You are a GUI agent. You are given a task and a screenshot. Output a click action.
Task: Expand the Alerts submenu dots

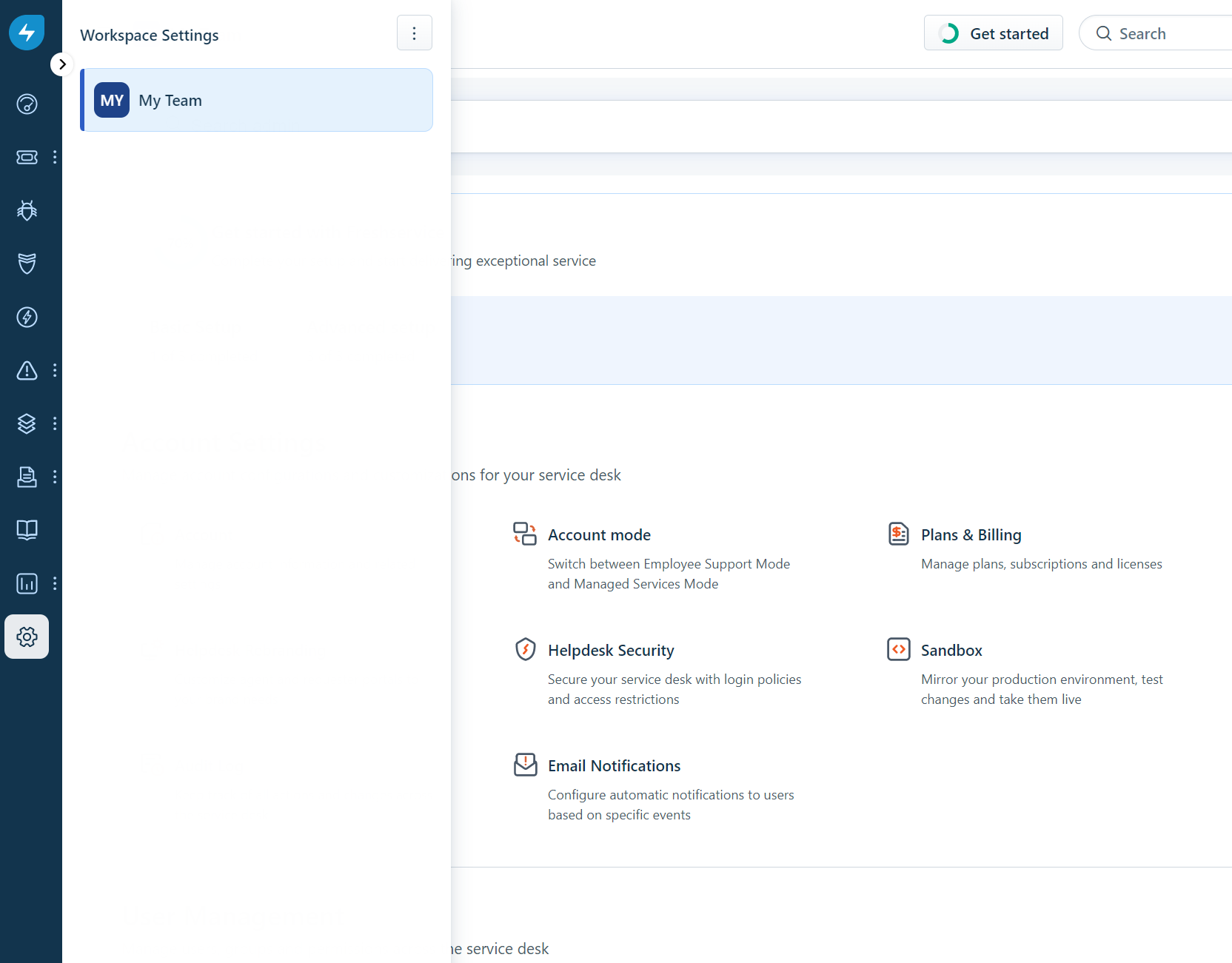[x=55, y=370]
